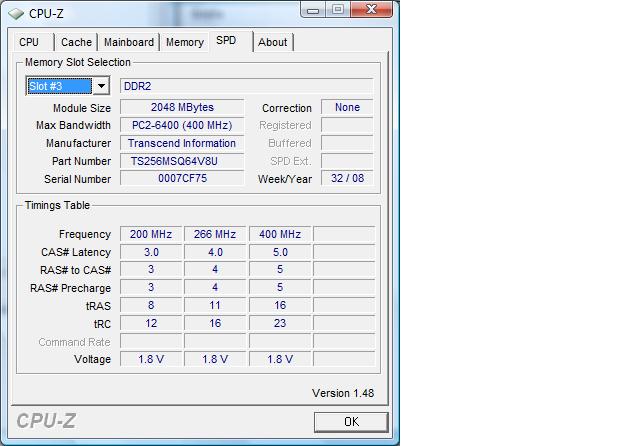Click the Week/Year value 32 / 08
This screenshot has width=640, height=446.
(x=347, y=179)
